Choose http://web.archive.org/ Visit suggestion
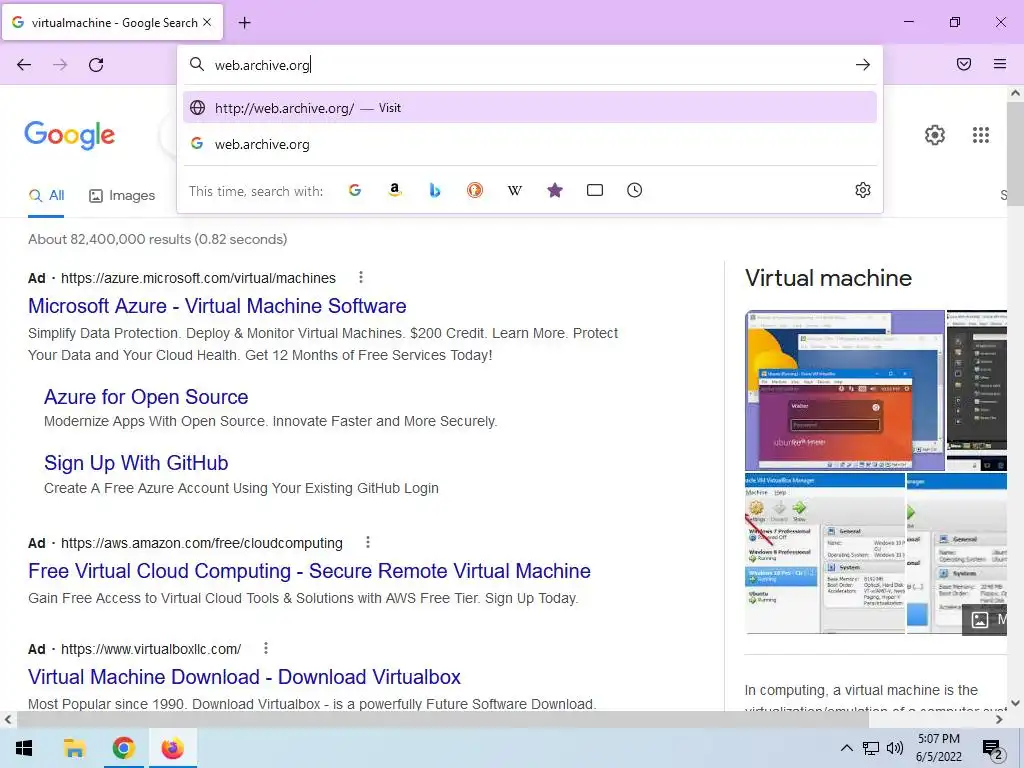Screen dimensions: 1024x768 click(530, 108)
